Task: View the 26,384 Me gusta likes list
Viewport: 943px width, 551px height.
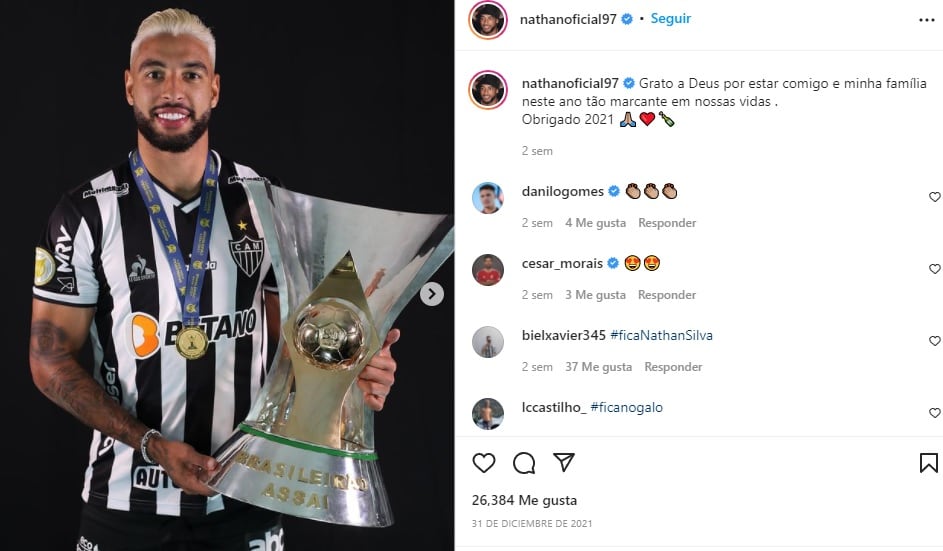Action: point(524,500)
